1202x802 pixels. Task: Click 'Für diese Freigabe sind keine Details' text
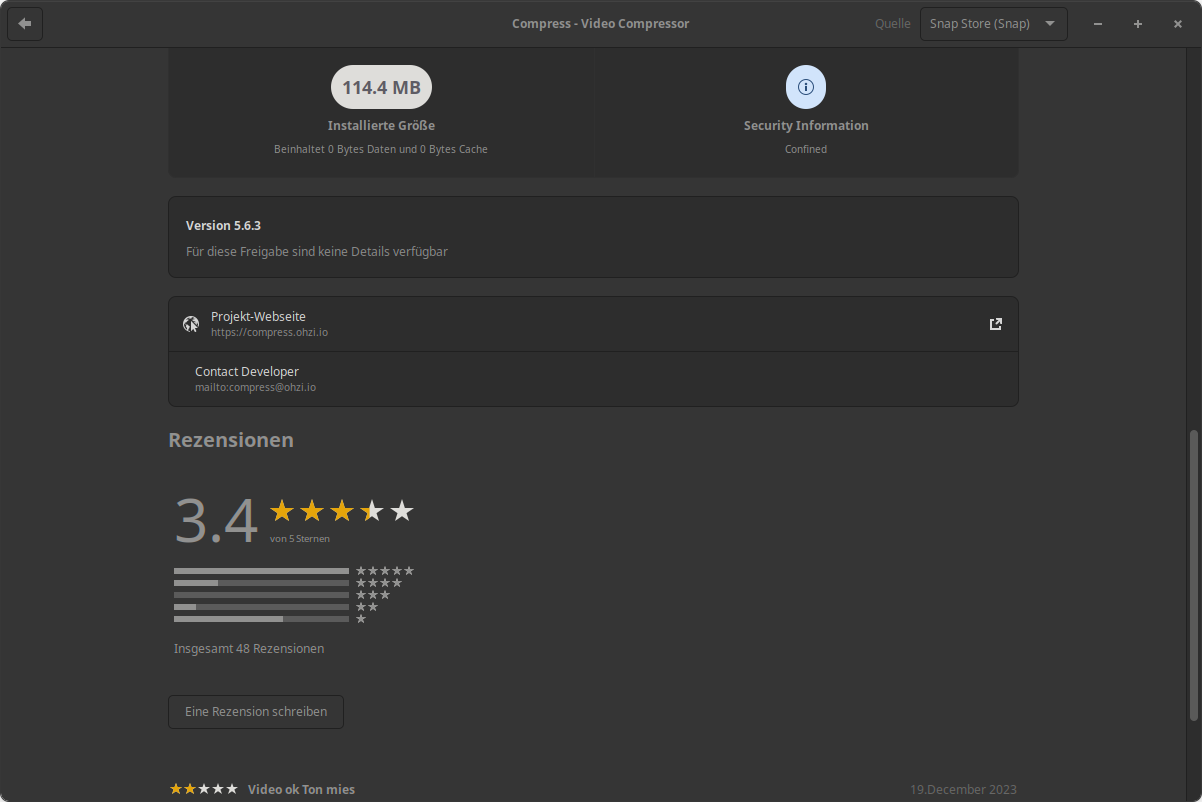tap(317, 252)
